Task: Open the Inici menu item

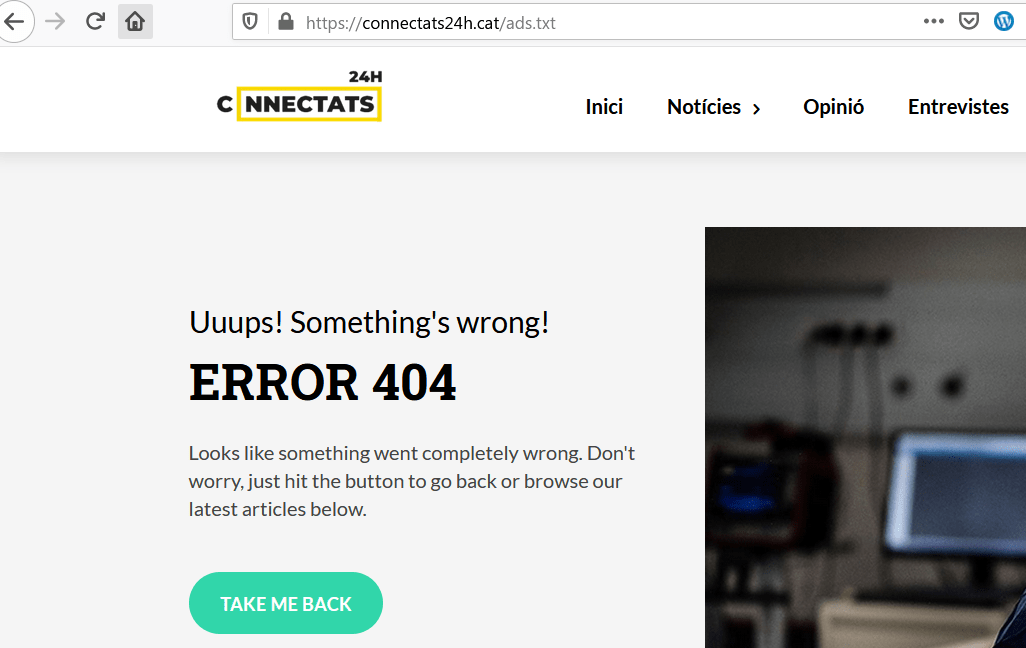Action: tap(604, 107)
